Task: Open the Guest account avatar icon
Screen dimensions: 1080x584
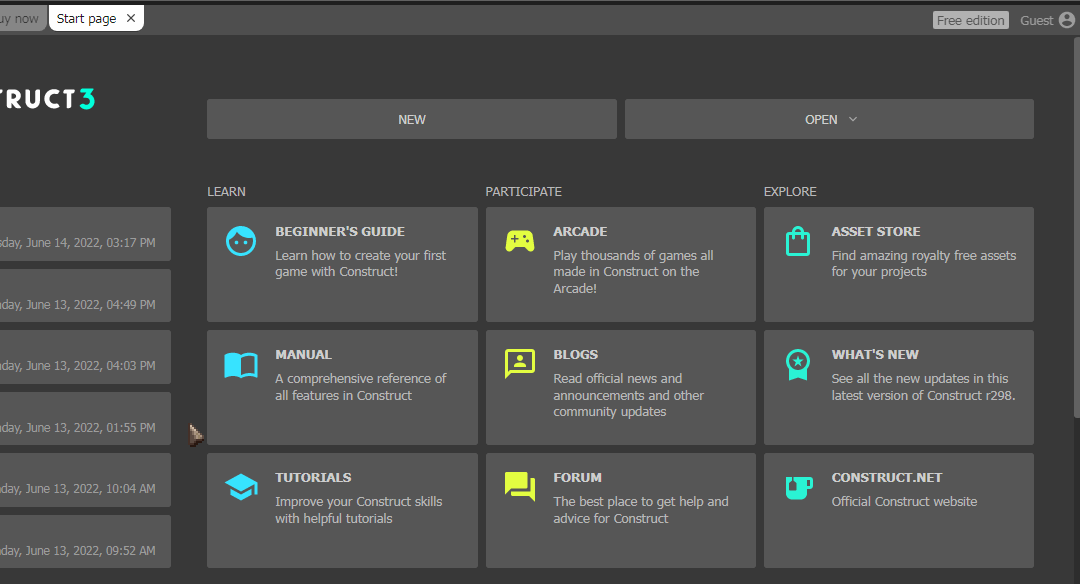Action: tap(1066, 20)
